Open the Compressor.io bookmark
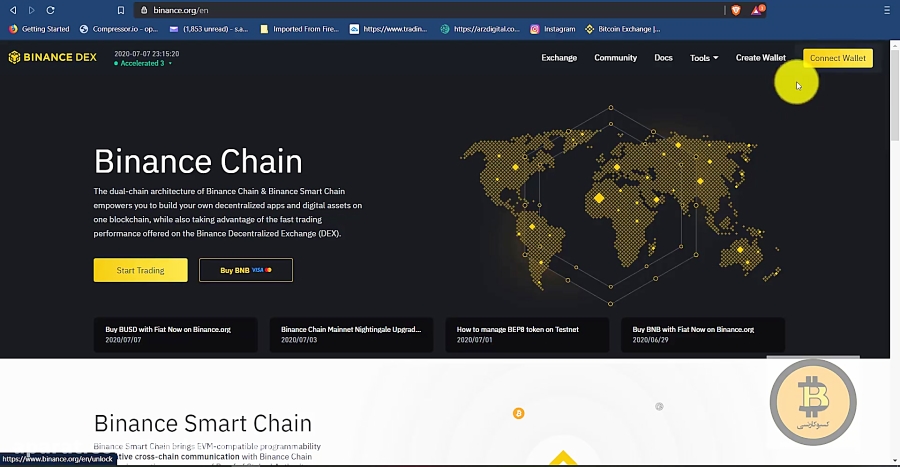Viewport: 900px width, 467px height. click(118, 29)
